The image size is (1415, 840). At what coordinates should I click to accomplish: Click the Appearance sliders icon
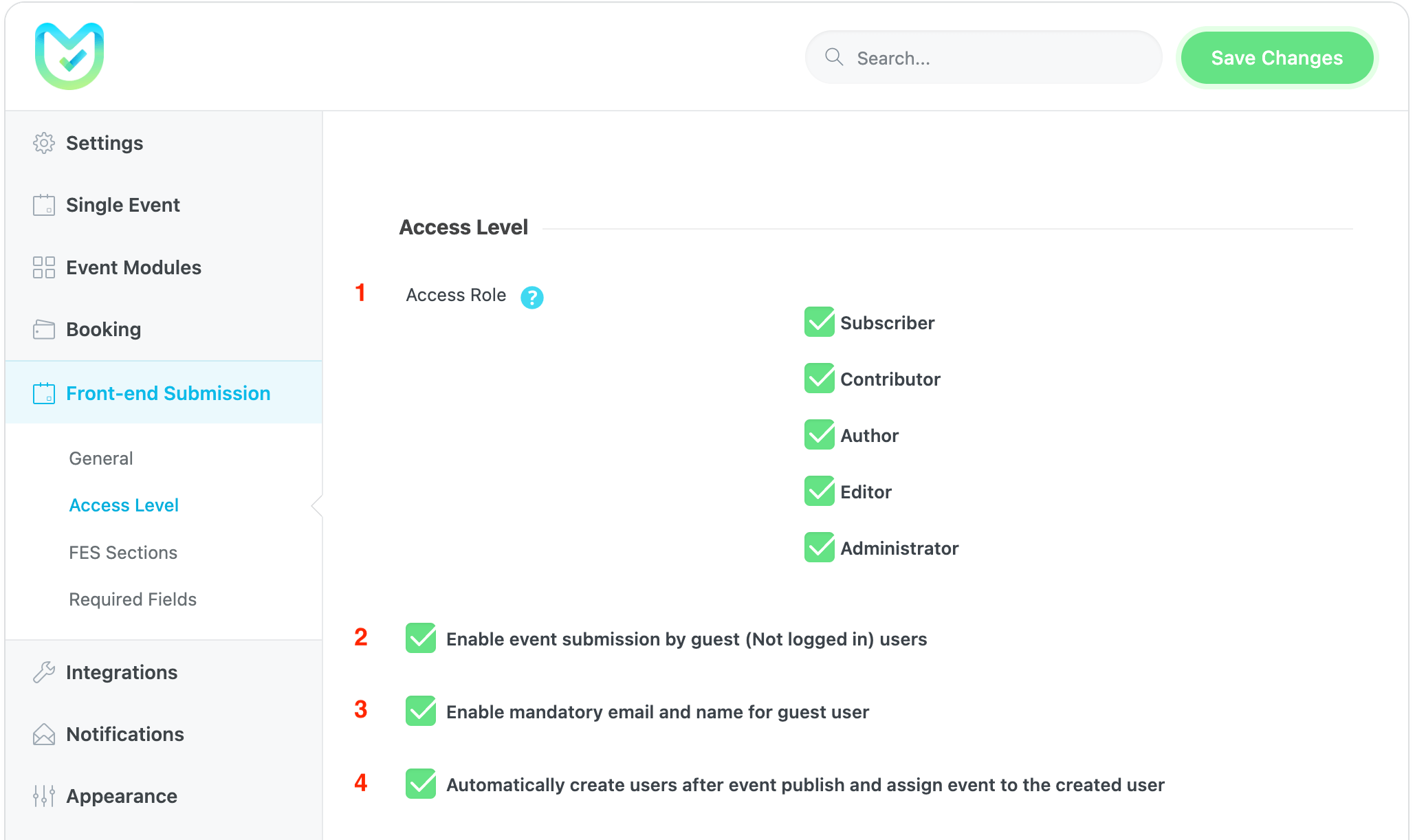[x=44, y=796]
